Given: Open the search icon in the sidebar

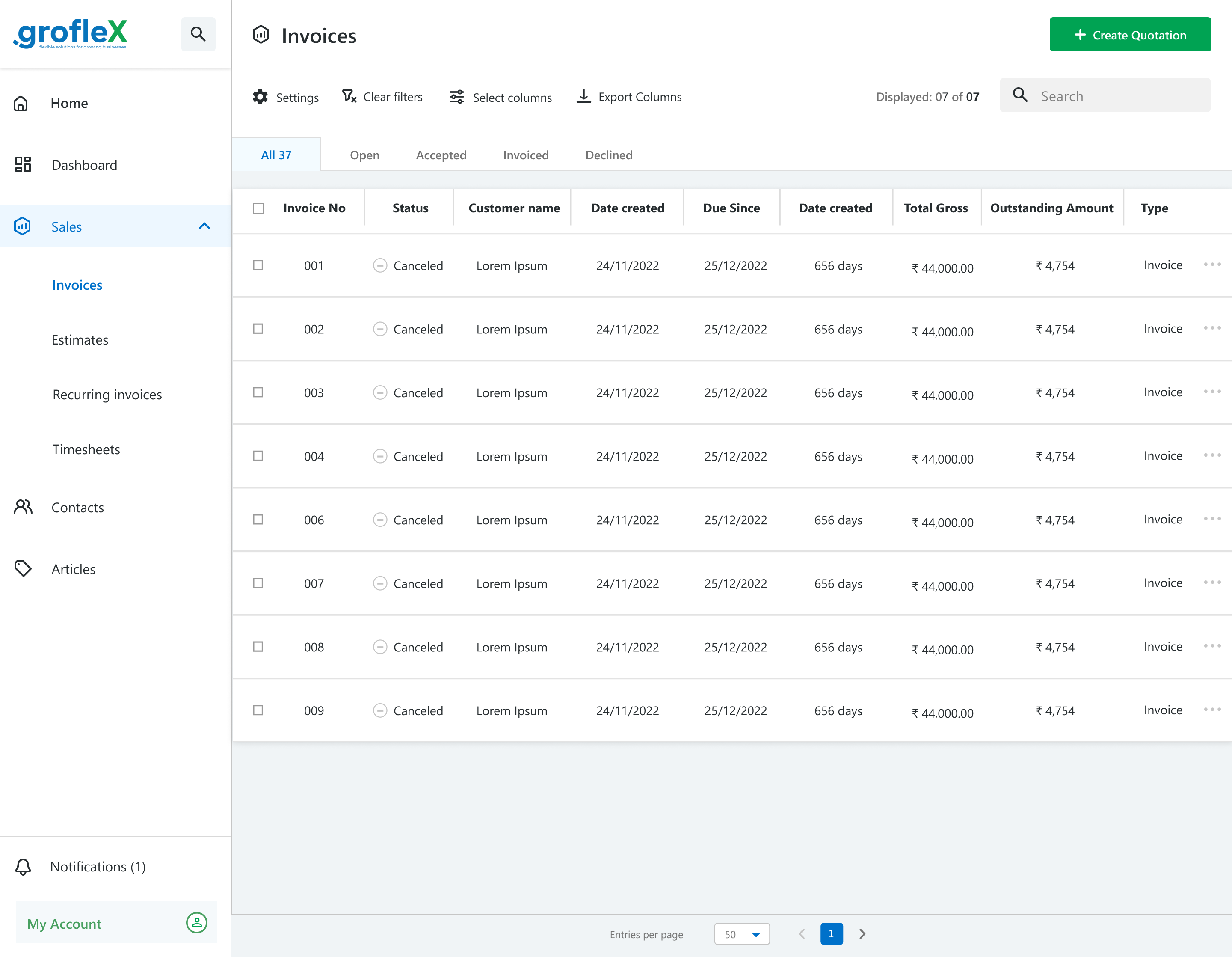Looking at the screenshot, I should pyautogui.click(x=198, y=34).
